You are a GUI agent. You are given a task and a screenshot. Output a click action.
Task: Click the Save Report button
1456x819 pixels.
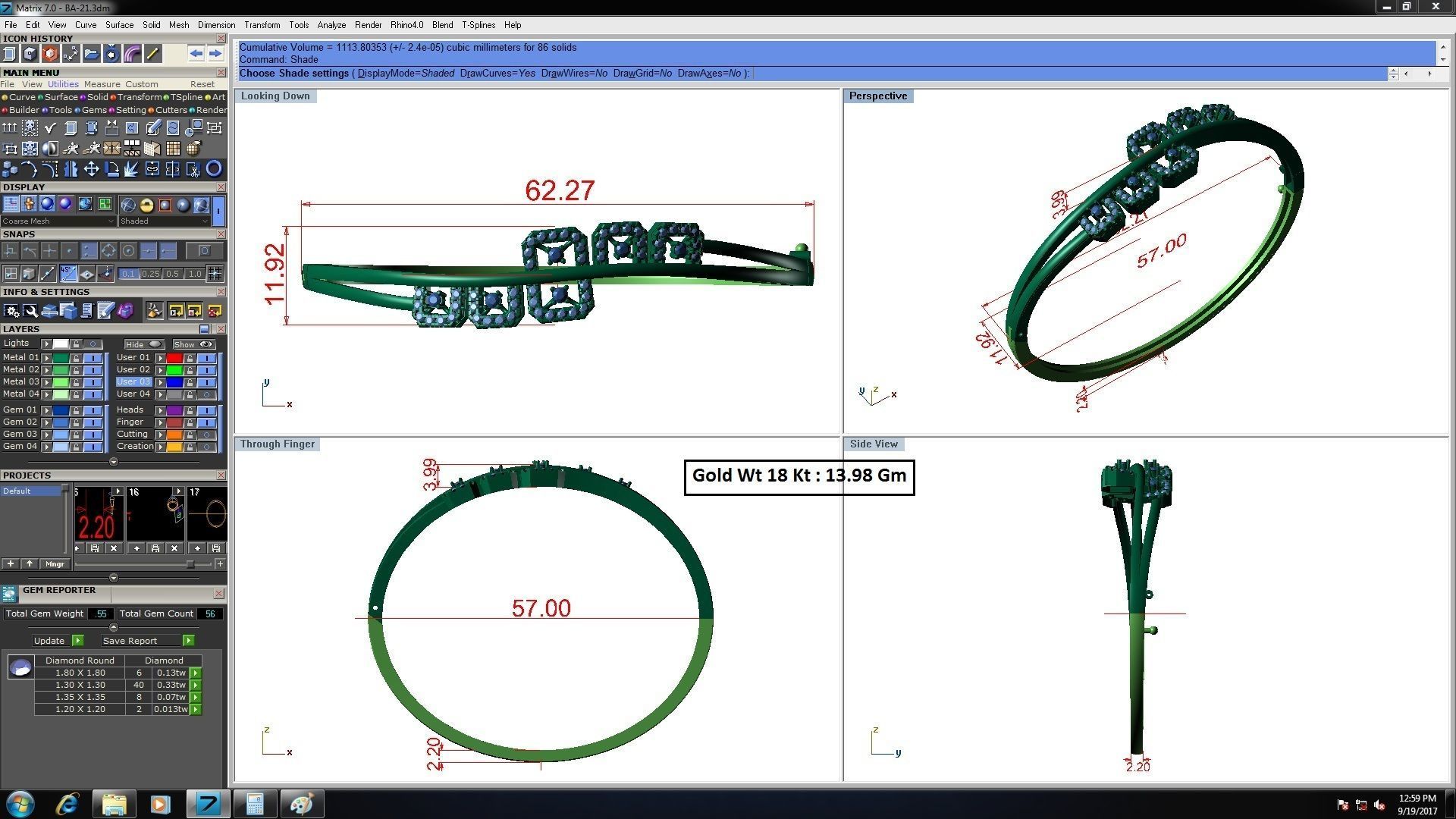(x=140, y=641)
